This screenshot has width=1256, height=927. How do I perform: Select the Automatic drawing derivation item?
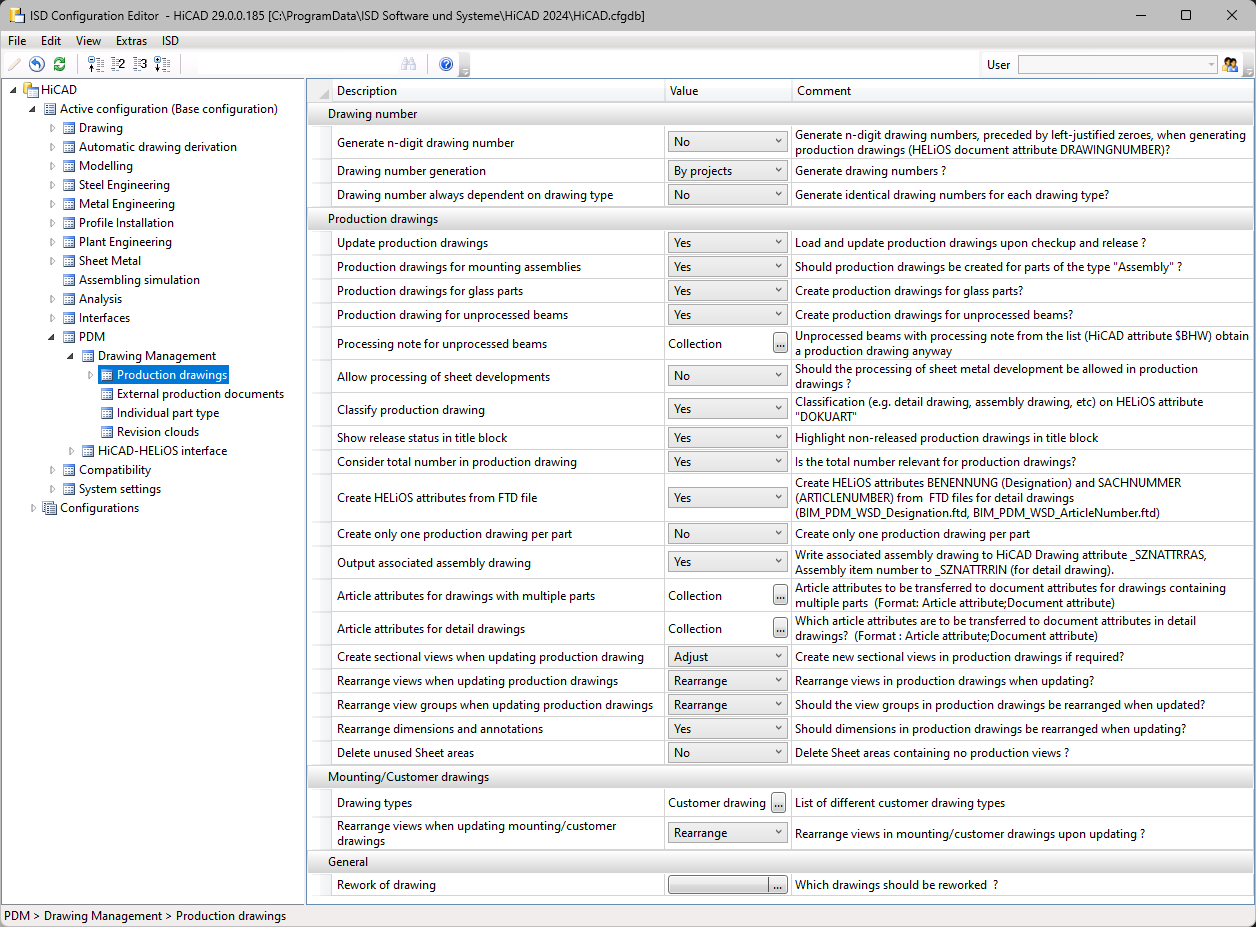[158, 147]
